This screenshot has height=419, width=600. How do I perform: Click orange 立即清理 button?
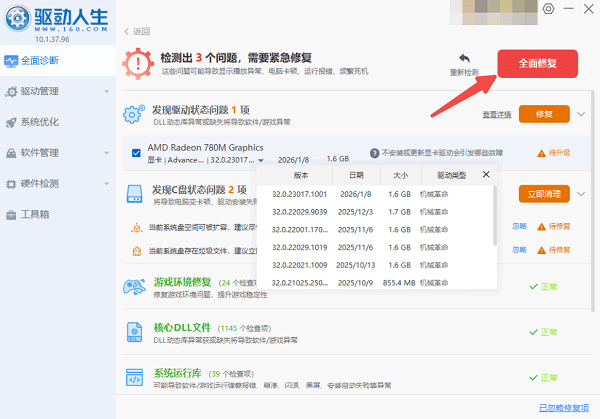tap(544, 194)
